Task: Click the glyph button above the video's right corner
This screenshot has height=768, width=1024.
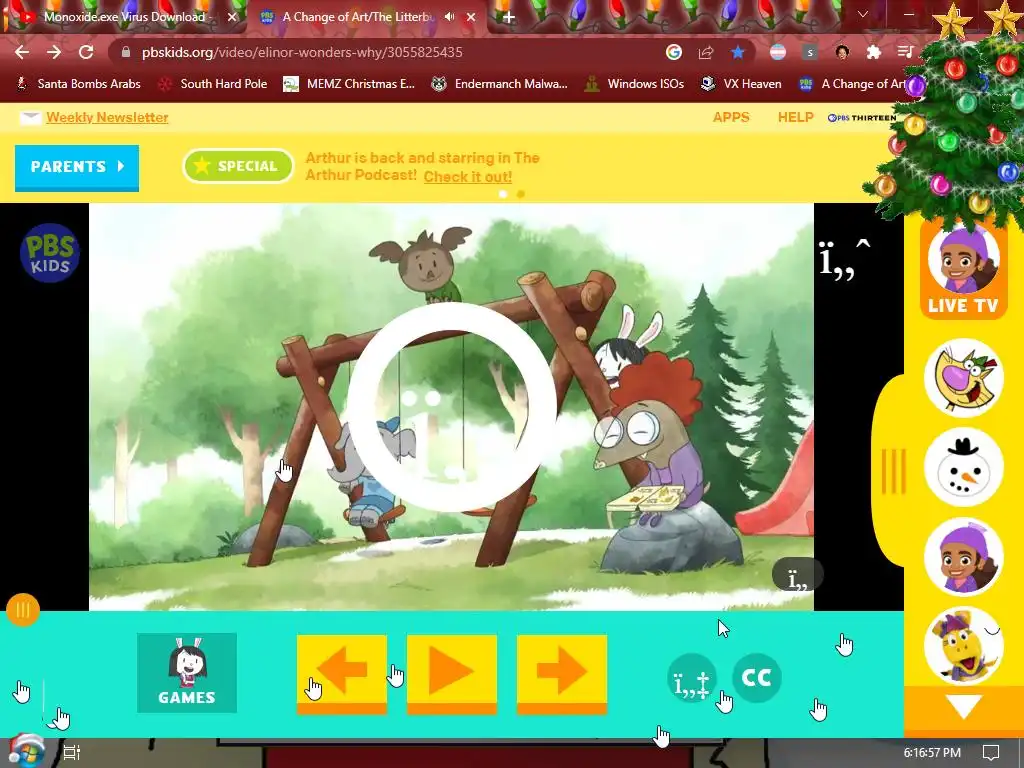Action: [844, 260]
